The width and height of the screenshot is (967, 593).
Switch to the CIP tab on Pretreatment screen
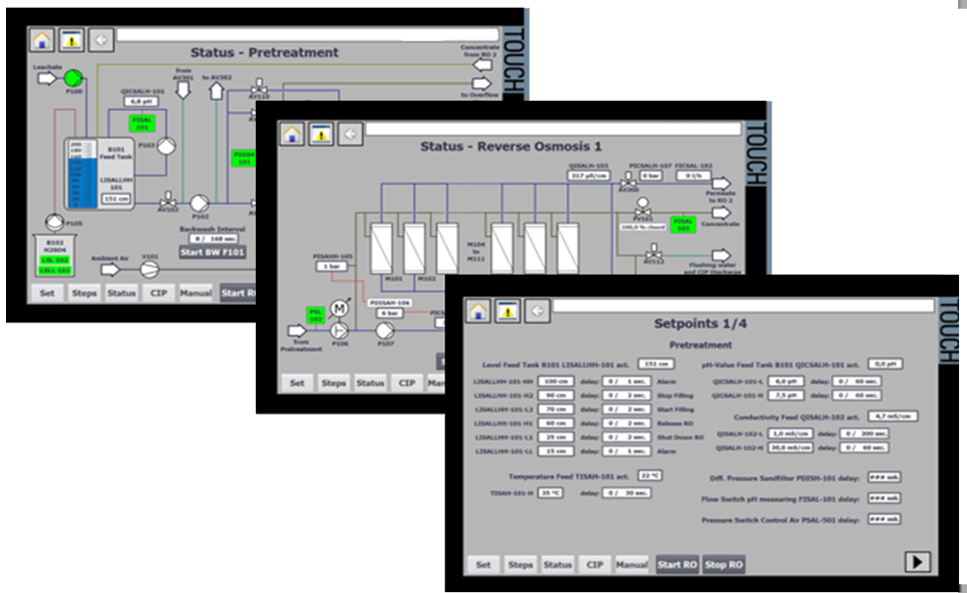click(x=159, y=293)
